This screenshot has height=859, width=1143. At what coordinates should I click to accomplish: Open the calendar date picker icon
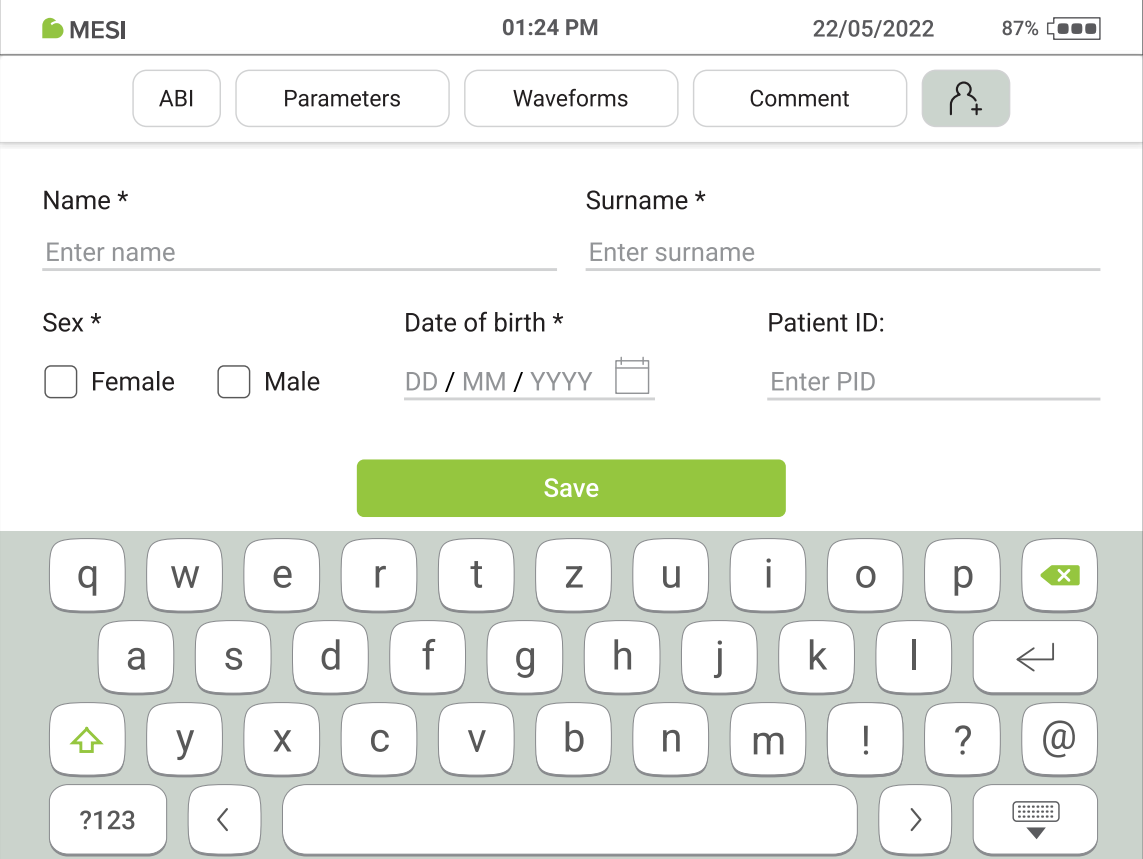click(632, 374)
